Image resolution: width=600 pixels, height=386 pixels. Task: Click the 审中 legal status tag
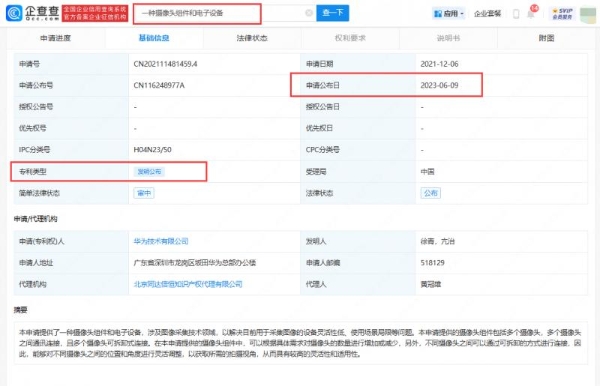(x=144, y=193)
